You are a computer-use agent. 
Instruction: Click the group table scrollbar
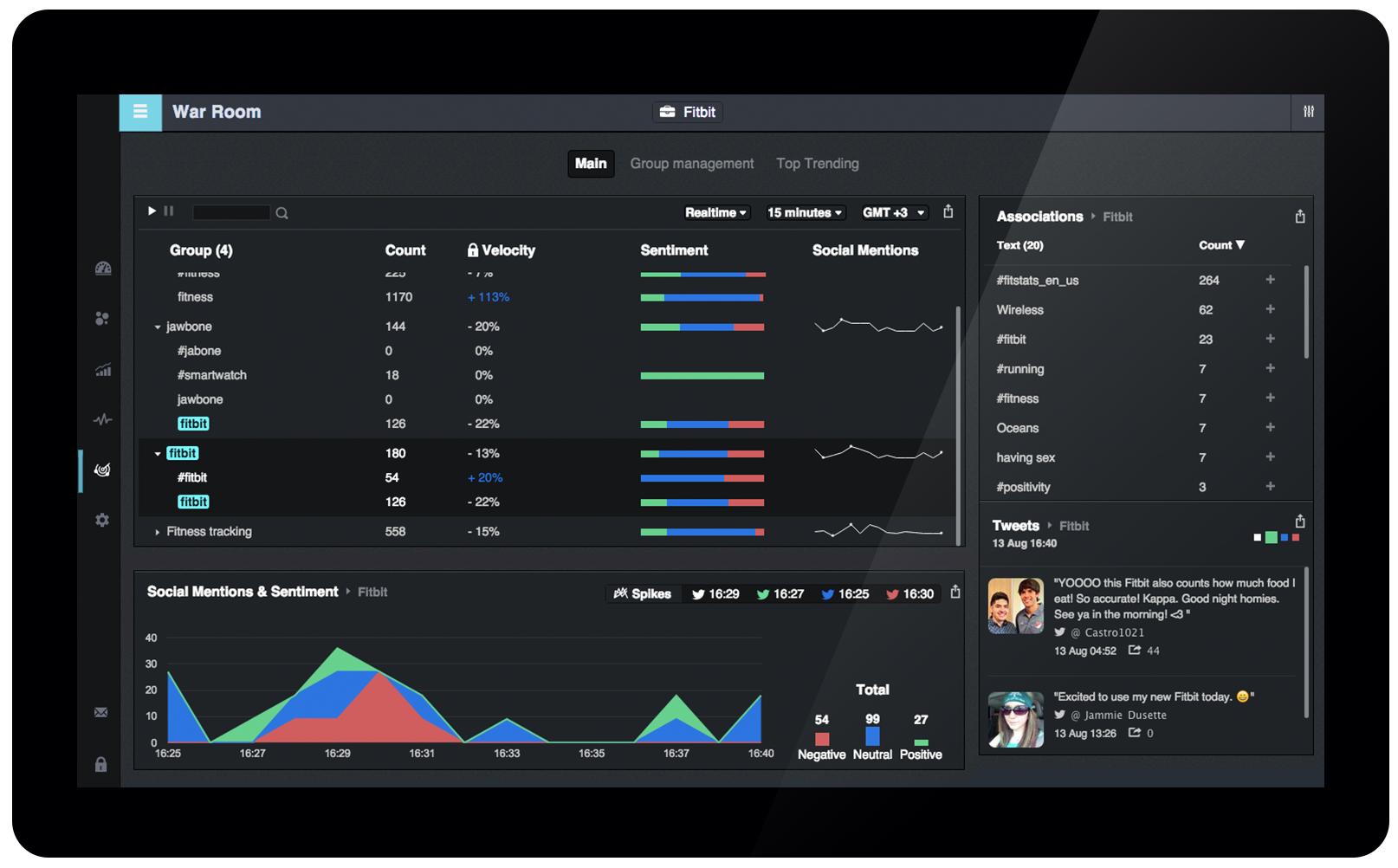coord(958,424)
